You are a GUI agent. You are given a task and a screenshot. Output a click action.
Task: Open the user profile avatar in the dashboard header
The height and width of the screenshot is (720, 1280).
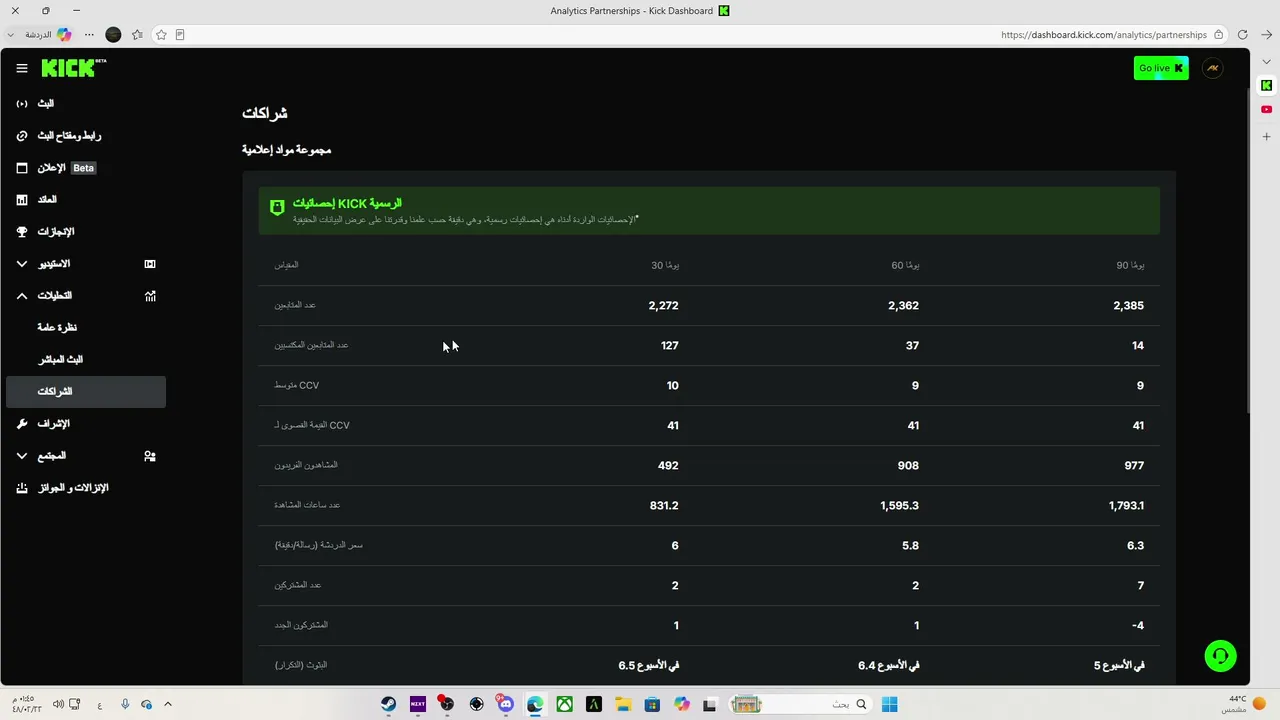(x=1213, y=68)
